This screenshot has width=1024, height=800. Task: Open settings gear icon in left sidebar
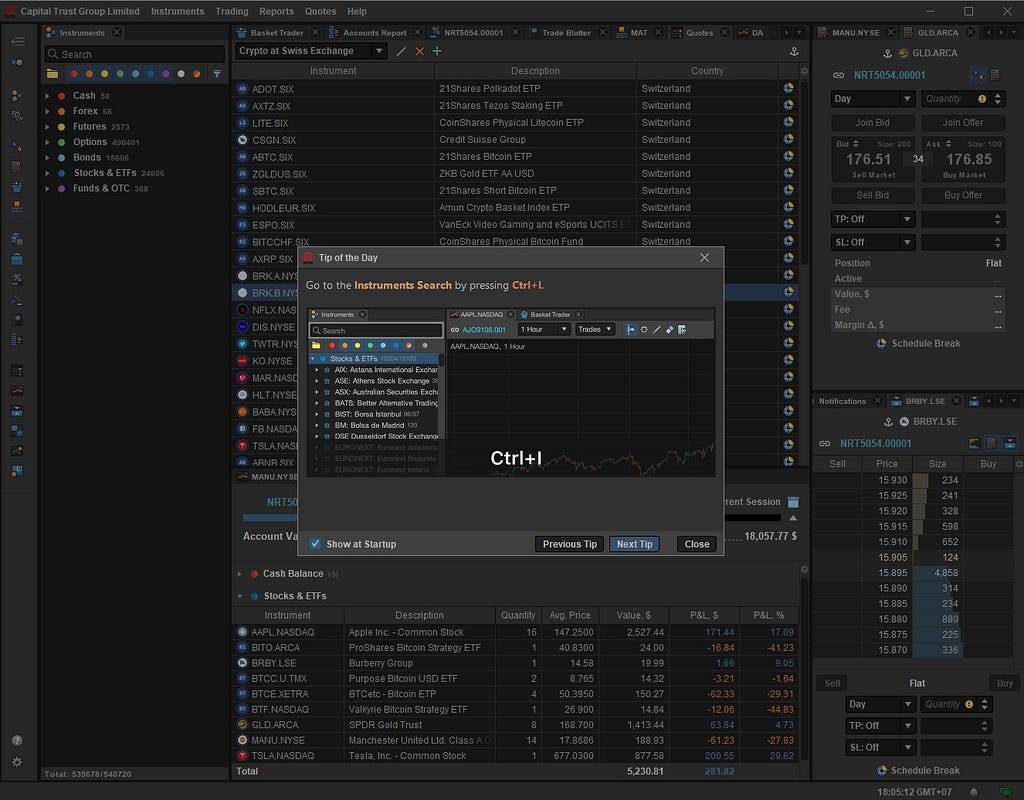point(17,762)
